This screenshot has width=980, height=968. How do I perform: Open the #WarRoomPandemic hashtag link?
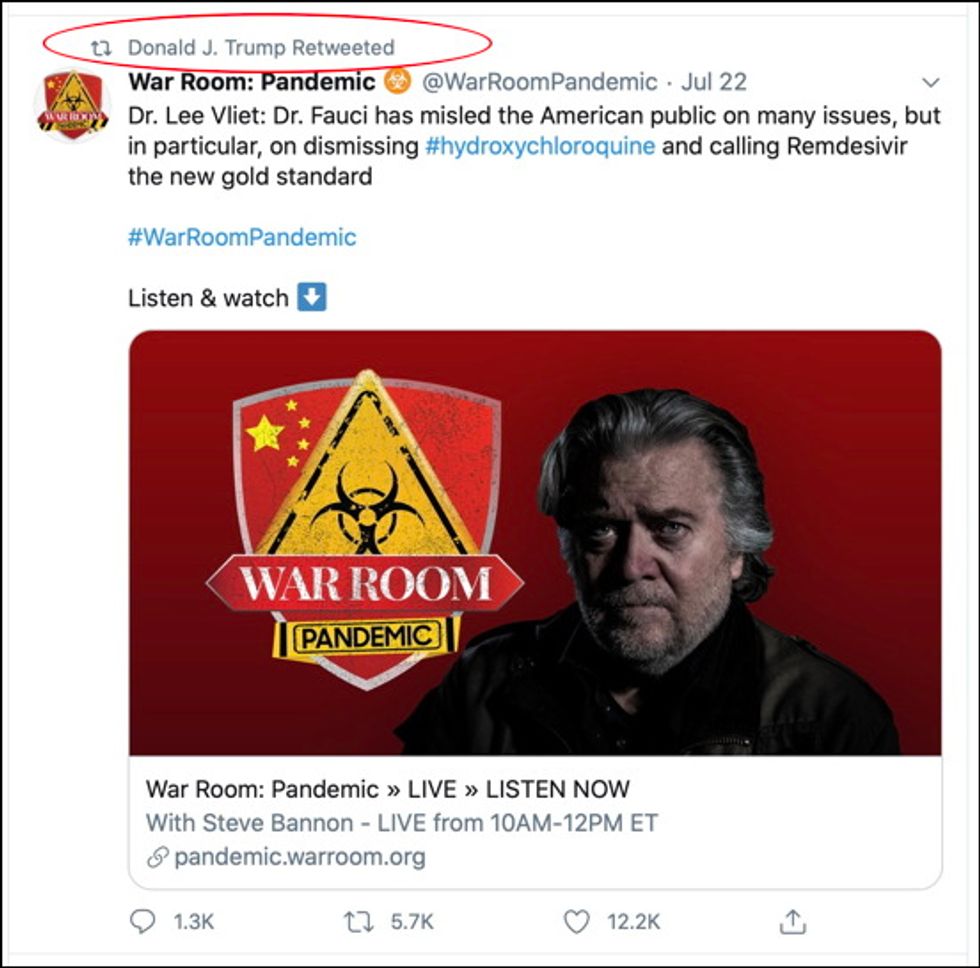coord(242,238)
